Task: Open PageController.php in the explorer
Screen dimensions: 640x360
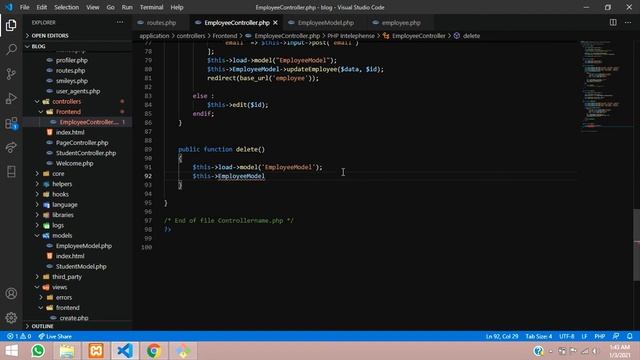Action: [82, 143]
